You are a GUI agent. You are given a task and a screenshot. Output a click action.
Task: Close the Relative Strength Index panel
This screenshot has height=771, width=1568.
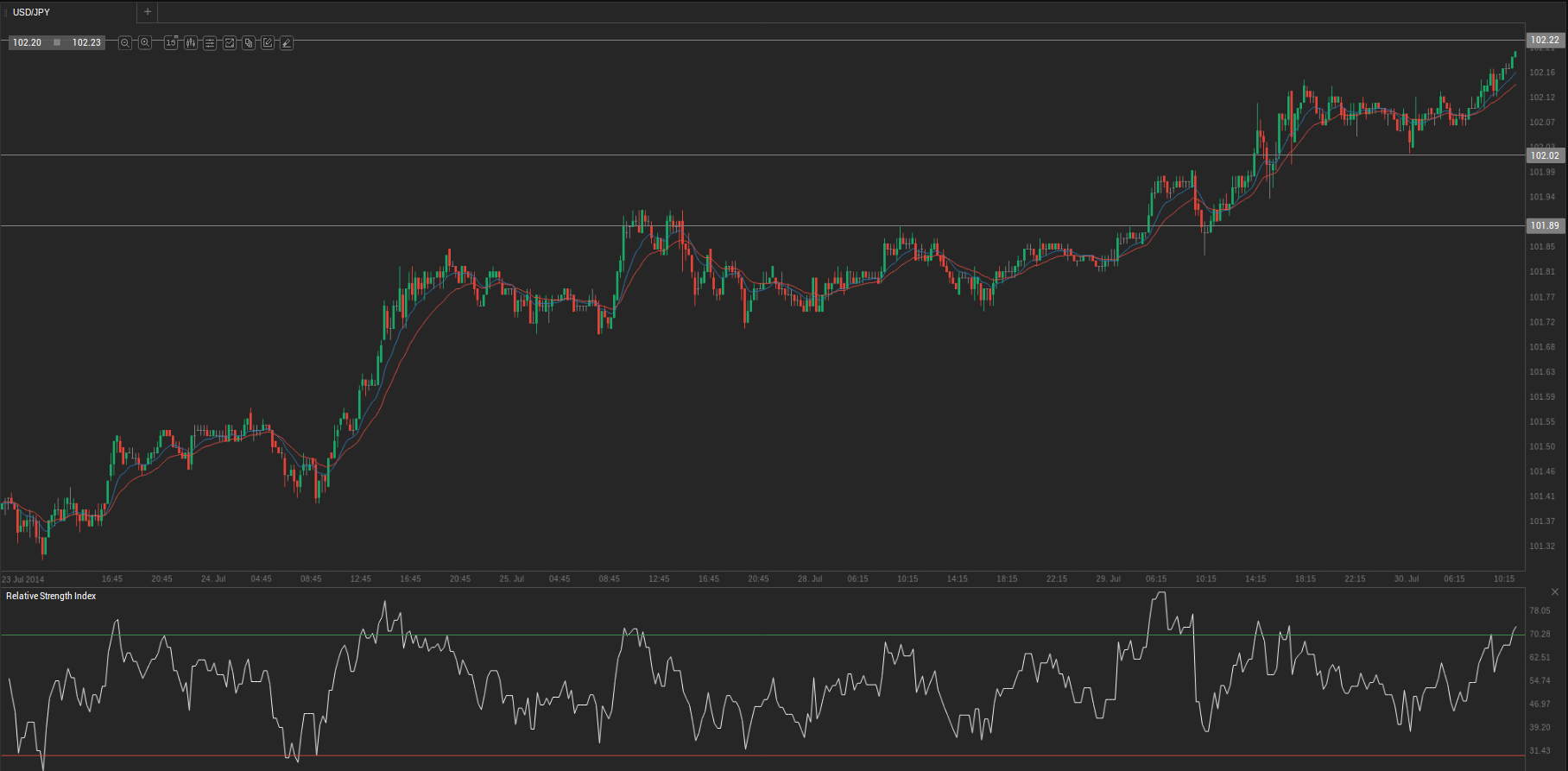click(x=1554, y=592)
